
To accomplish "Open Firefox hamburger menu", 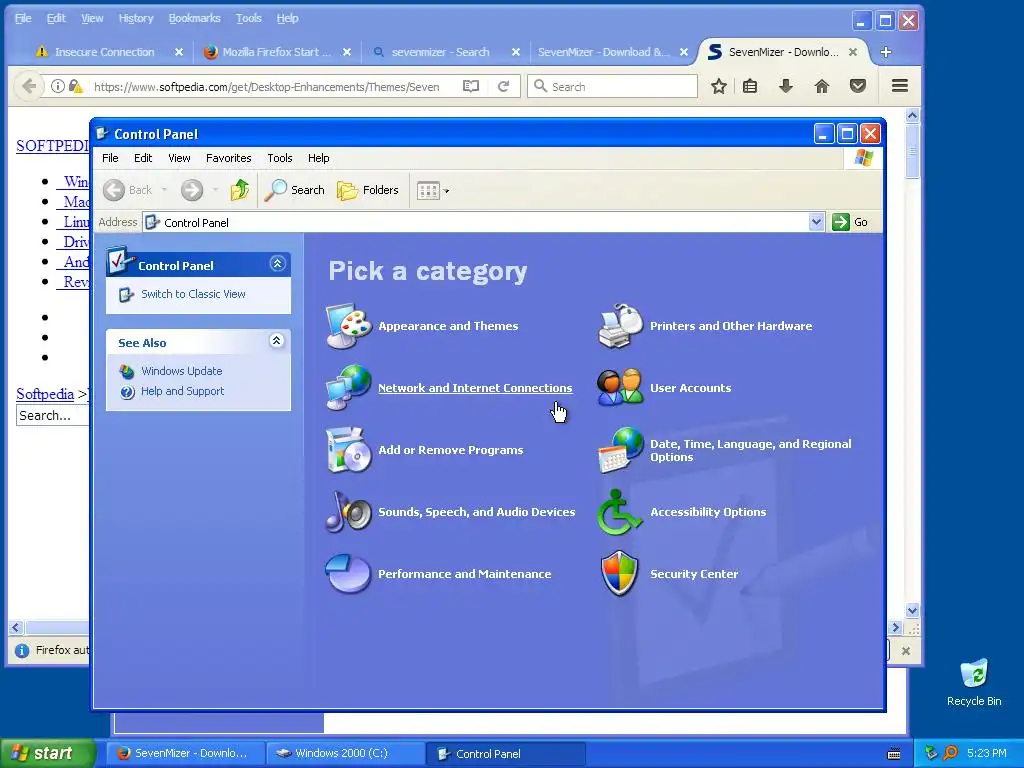I will (900, 86).
